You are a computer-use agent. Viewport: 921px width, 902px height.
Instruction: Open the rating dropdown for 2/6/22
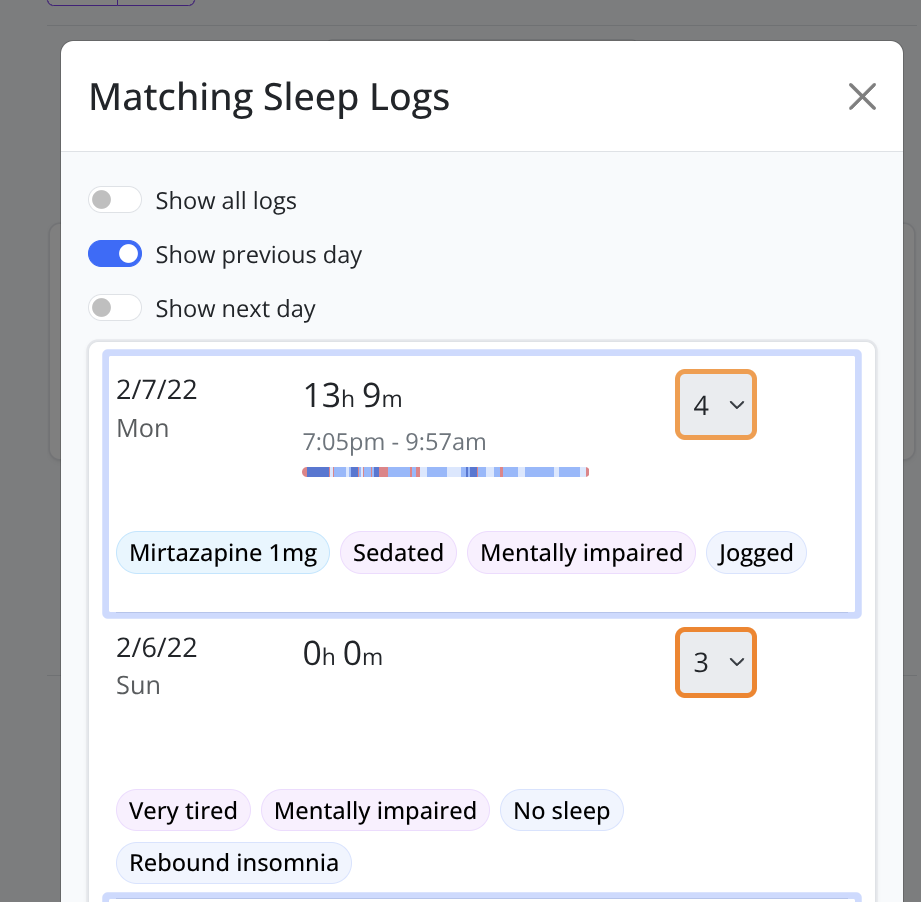(716, 662)
